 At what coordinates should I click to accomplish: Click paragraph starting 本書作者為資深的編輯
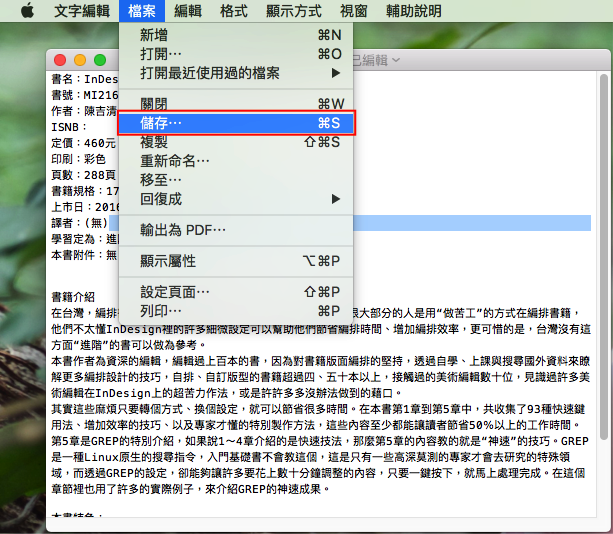[321, 377]
